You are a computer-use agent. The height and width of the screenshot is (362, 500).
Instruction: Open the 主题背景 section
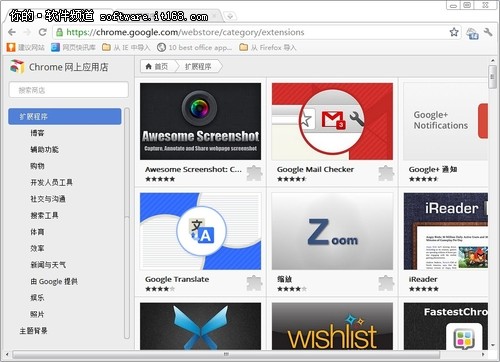pos(33,331)
